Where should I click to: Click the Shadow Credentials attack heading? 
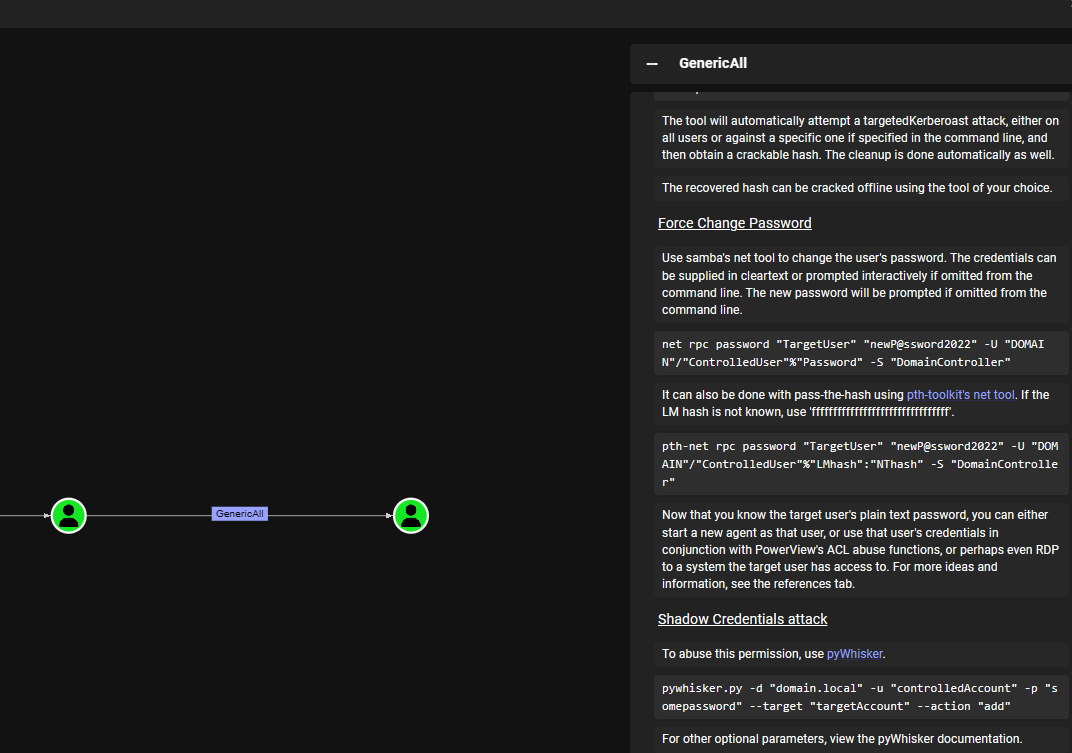pyautogui.click(x=742, y=619)
